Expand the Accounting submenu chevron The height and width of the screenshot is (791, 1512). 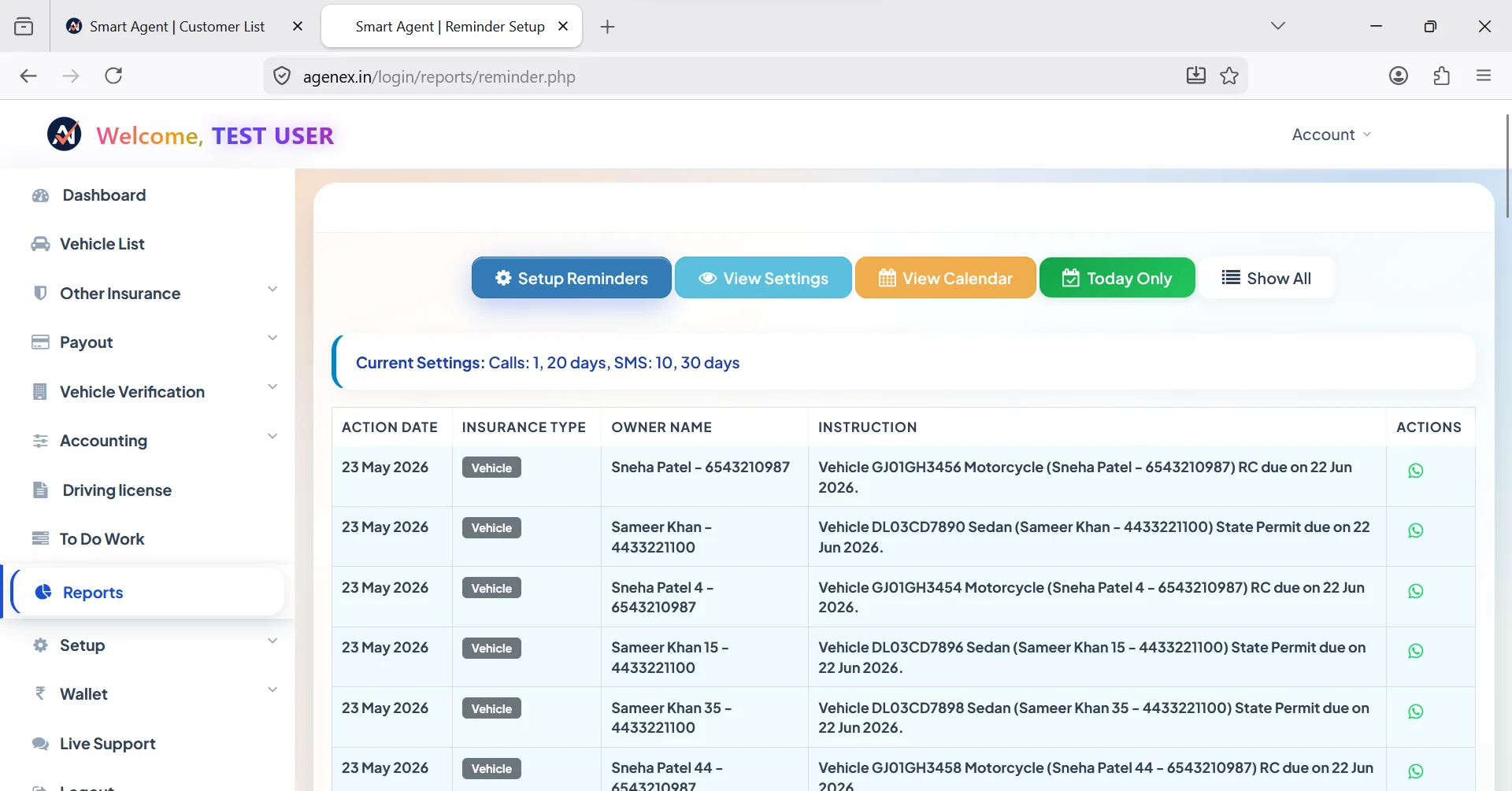click(x=272, y=437)
